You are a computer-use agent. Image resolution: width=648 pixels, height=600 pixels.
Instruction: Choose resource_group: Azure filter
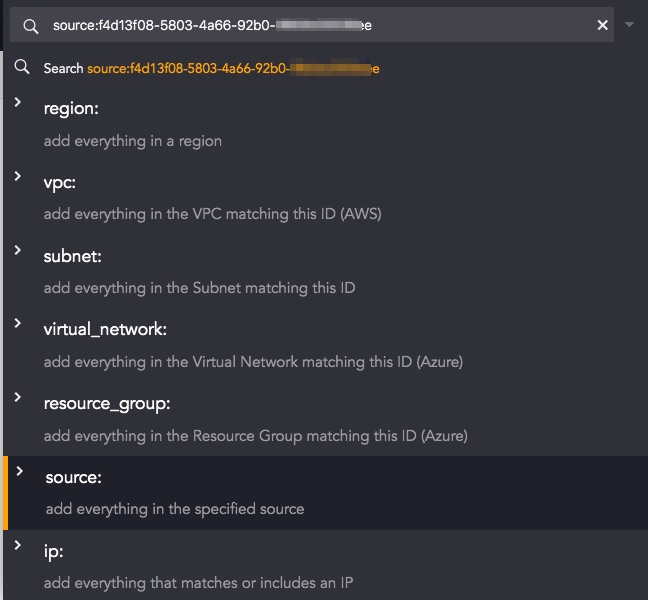(326, 419)
